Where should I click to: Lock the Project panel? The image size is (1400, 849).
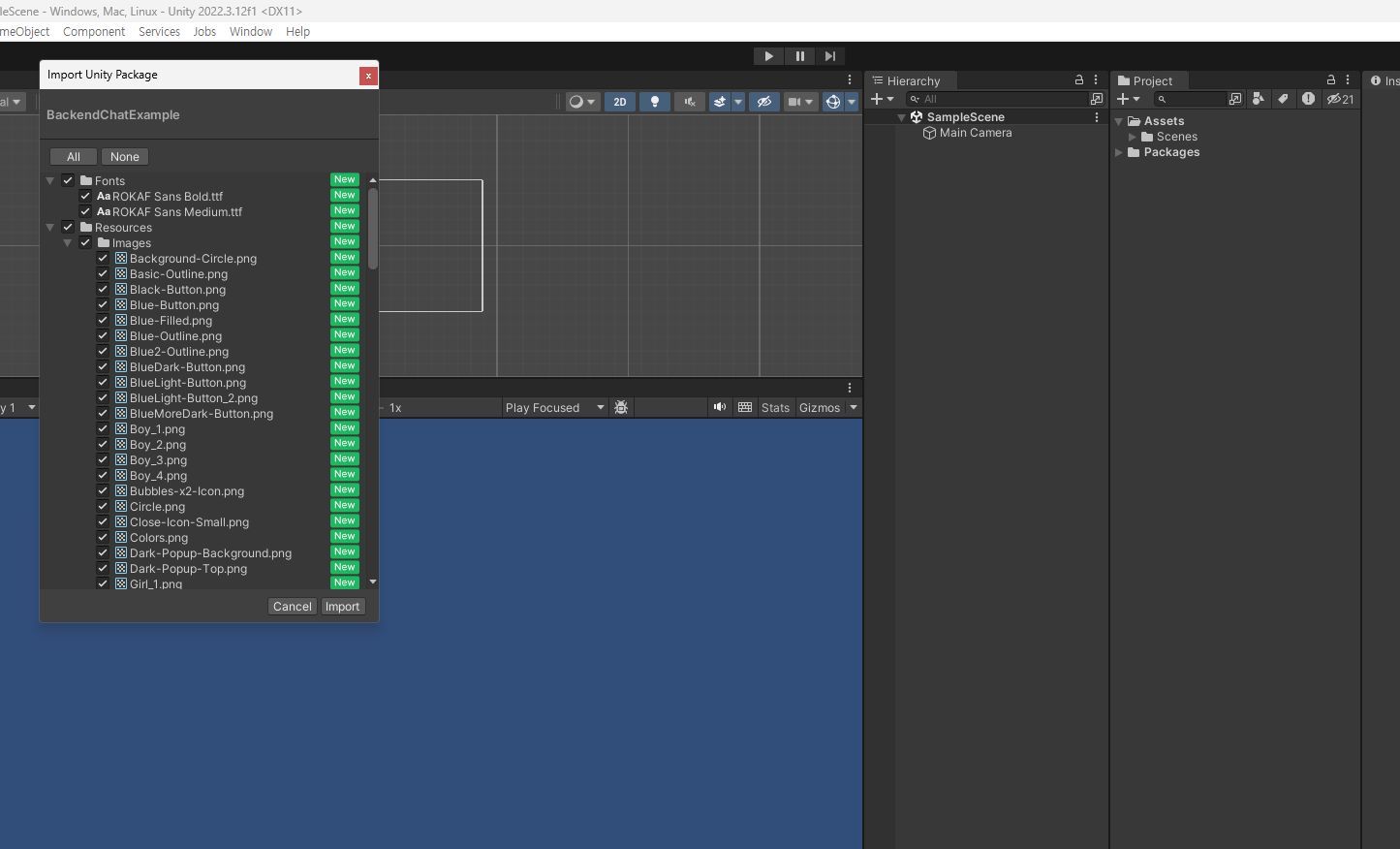coord(1331,80)
